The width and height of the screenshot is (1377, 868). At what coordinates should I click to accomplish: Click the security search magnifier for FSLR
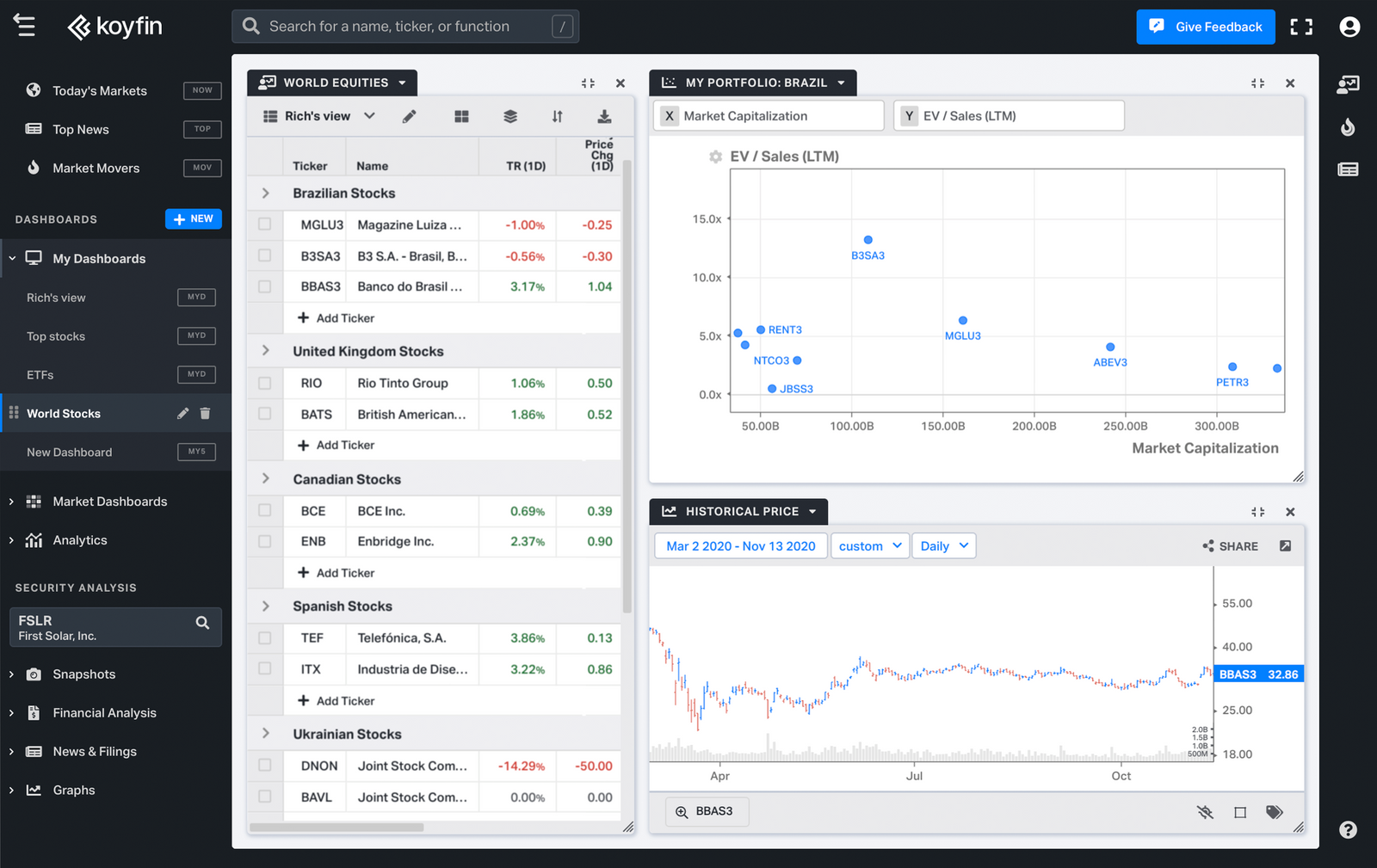202,622
